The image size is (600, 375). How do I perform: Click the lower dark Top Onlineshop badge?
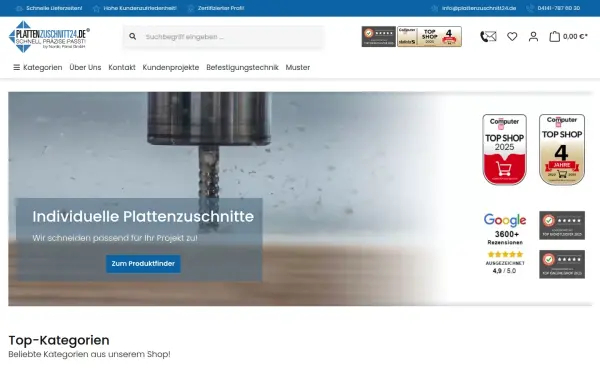click(562, 264)
